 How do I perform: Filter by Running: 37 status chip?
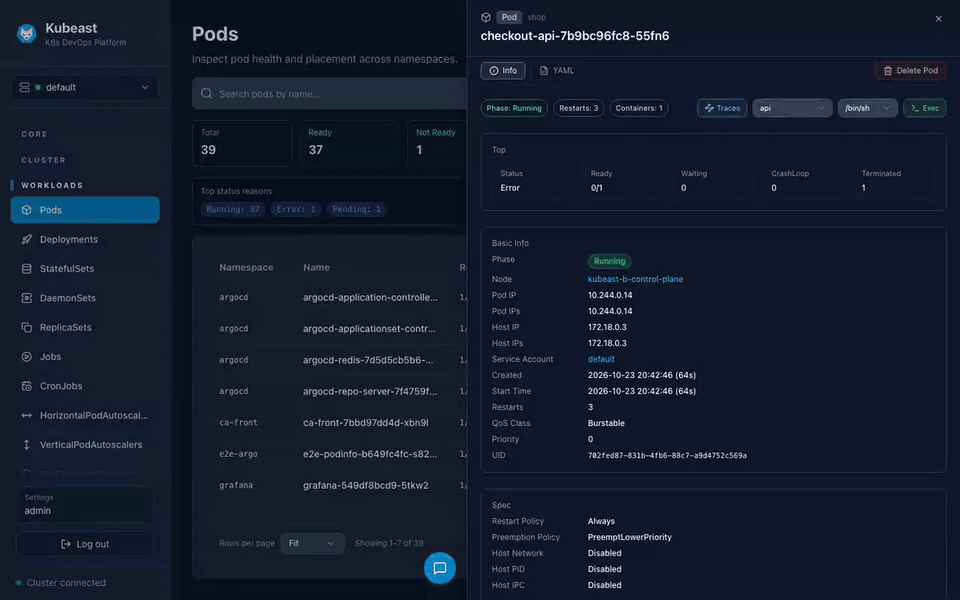click(x=233, y=209)
